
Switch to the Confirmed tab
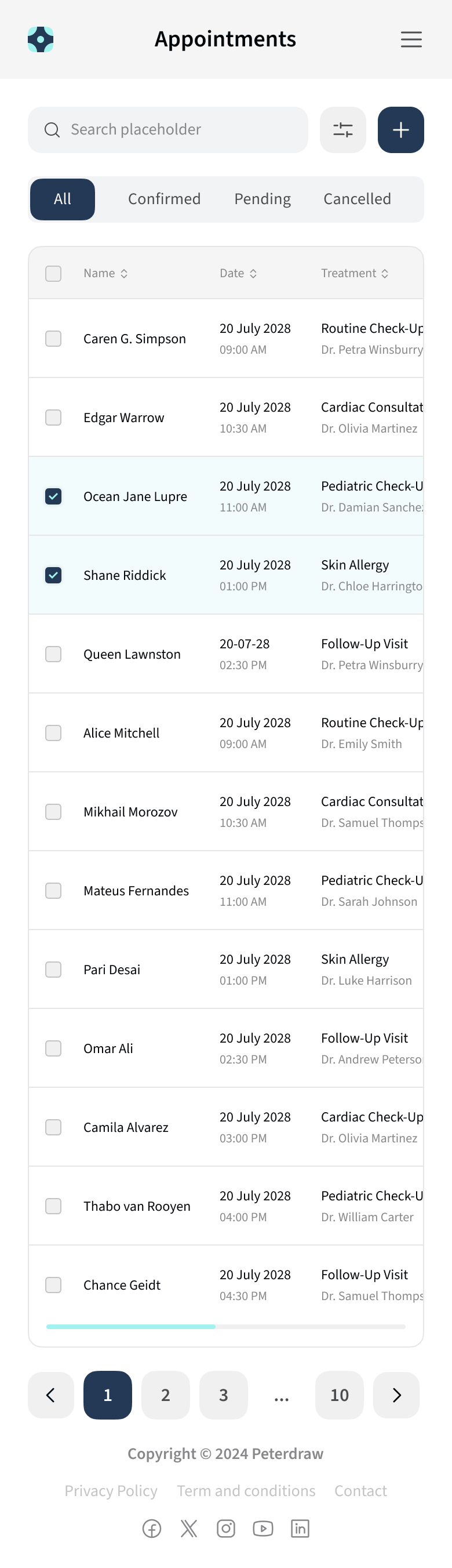[164, 199]
